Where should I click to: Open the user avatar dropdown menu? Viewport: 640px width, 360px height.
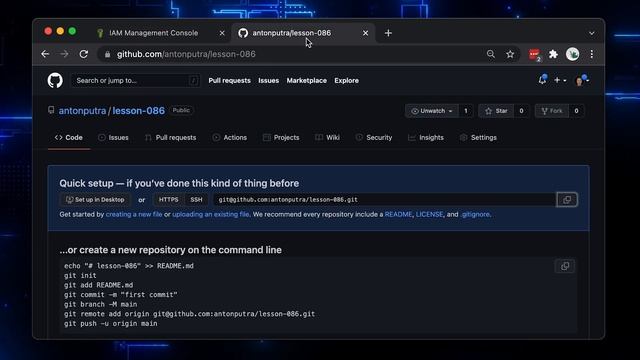point(581,80)
